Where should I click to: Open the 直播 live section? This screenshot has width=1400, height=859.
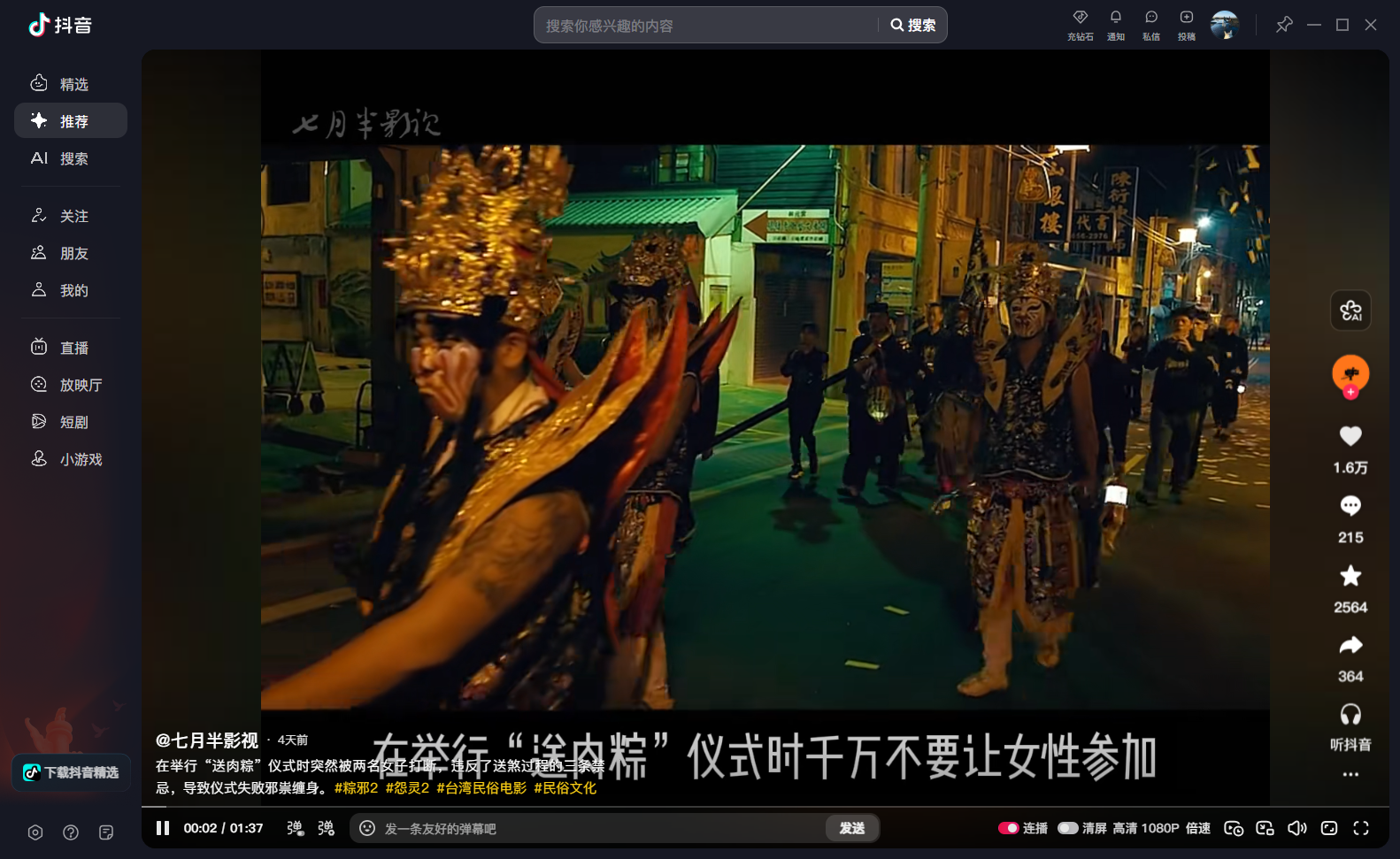tap(71, 348)
